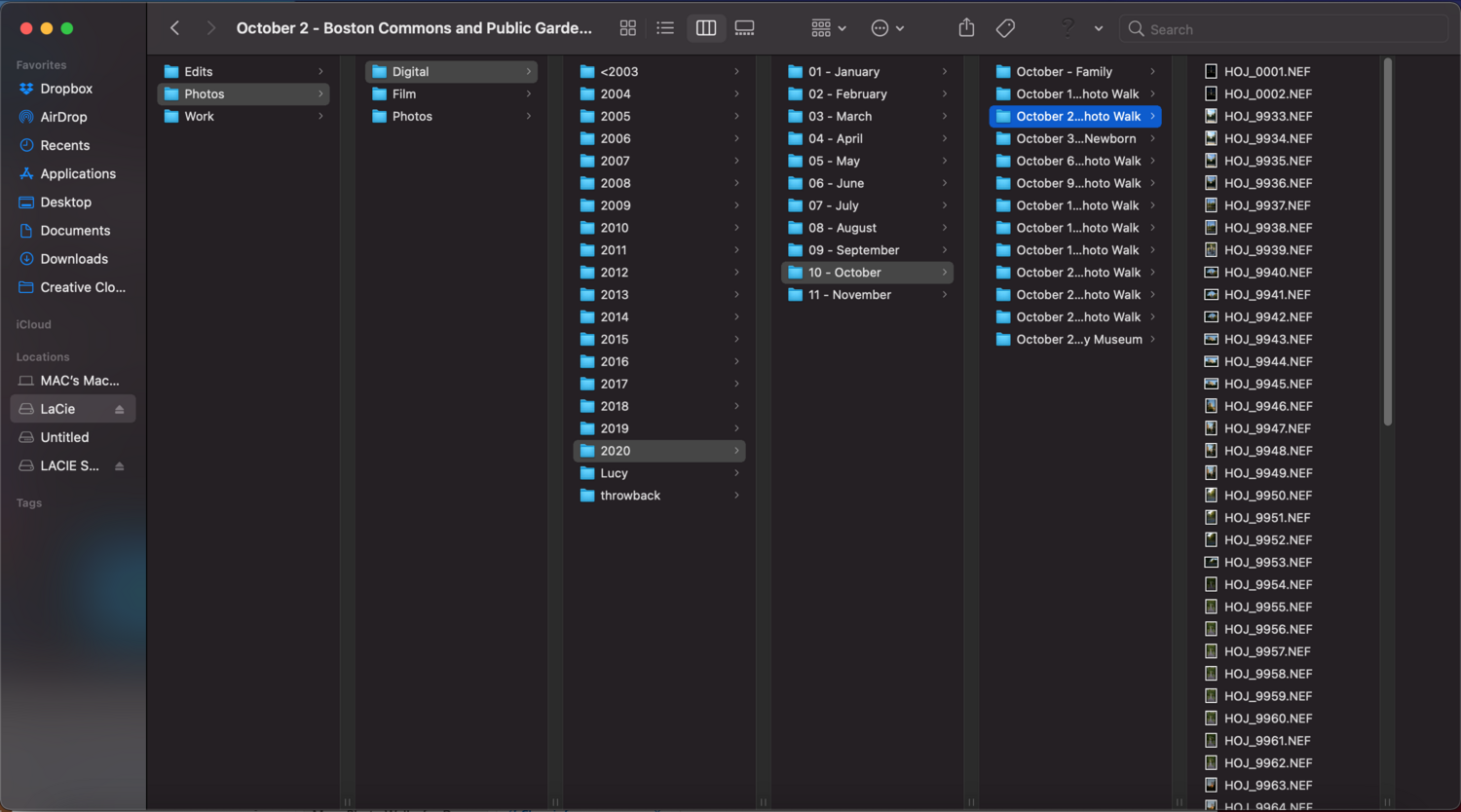
Task: Switch to icon view in the toolbar
Action: tap(627, 28)
